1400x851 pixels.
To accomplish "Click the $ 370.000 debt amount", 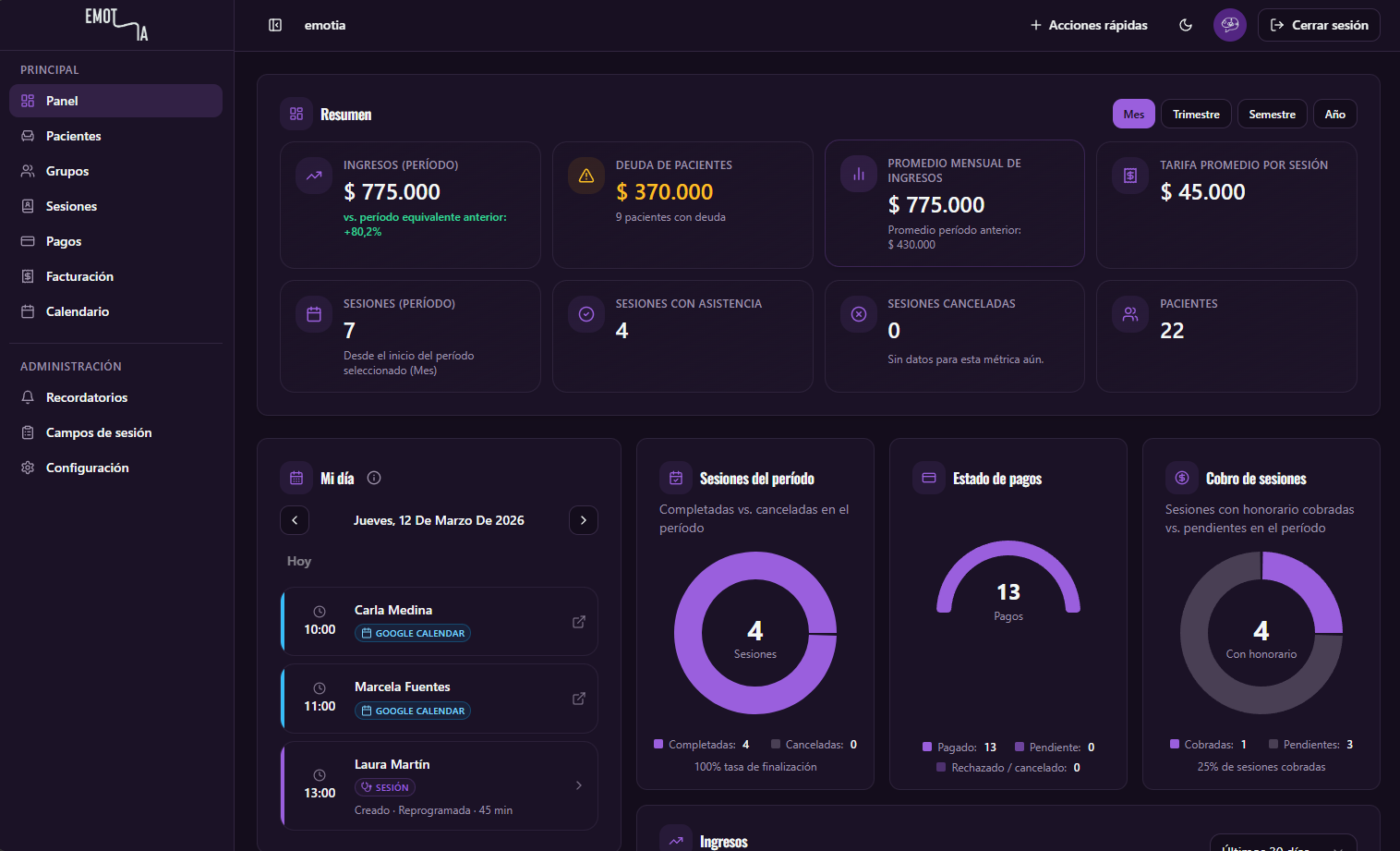I will [665, 192].
